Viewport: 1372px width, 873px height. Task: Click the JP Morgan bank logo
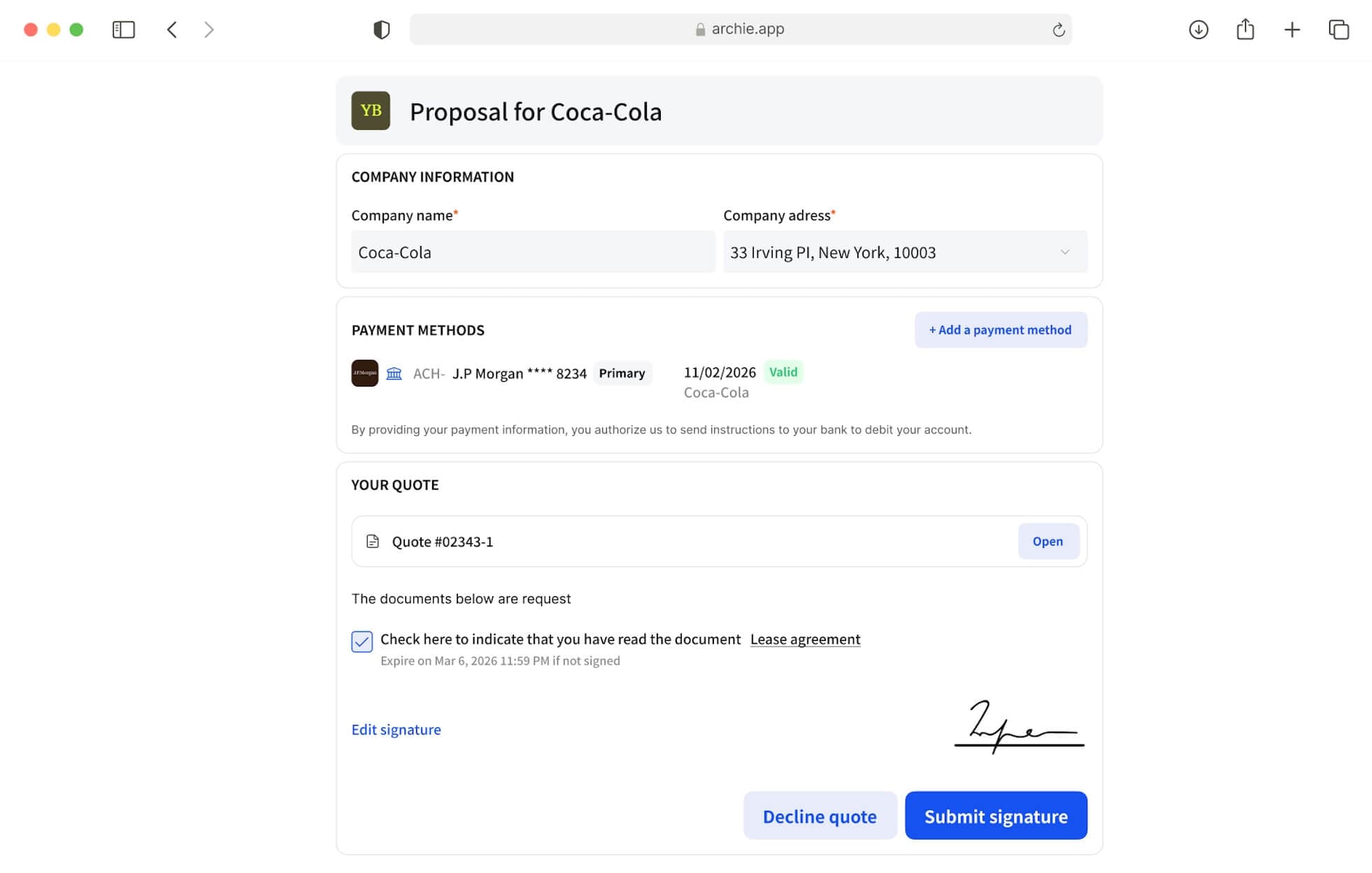click(364, 373)
